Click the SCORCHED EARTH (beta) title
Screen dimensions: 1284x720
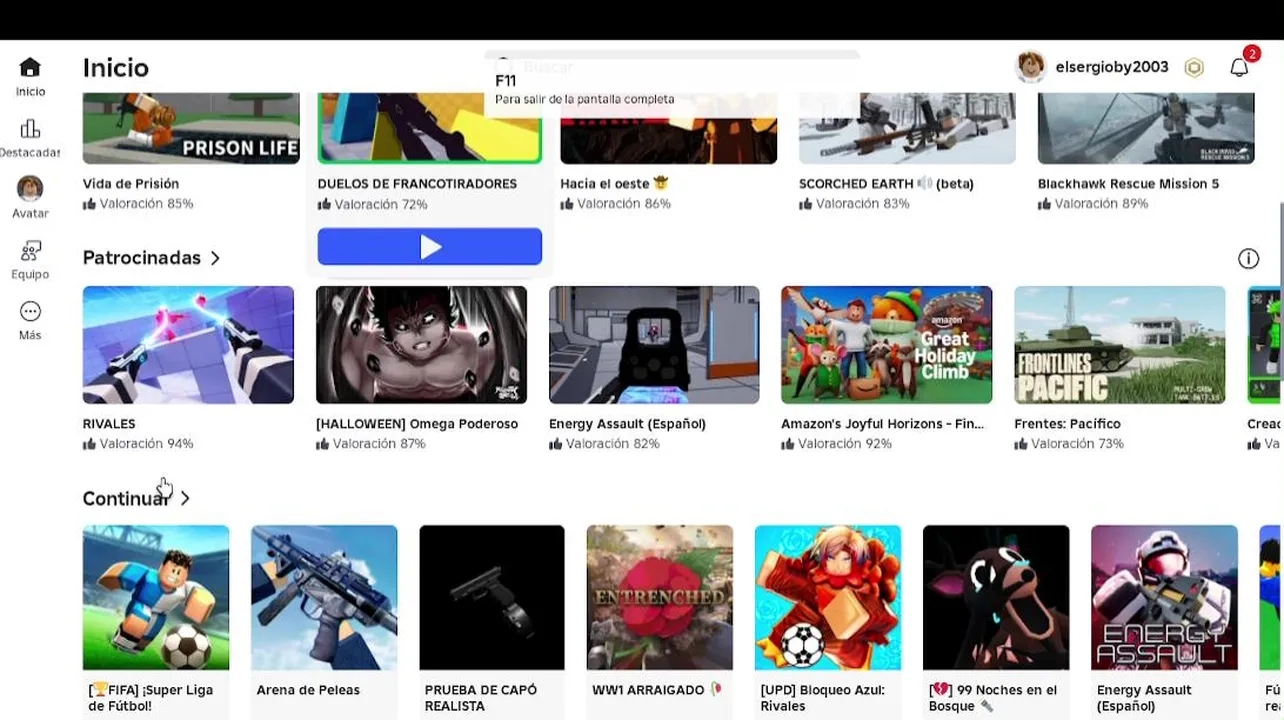tap(886, 184)
